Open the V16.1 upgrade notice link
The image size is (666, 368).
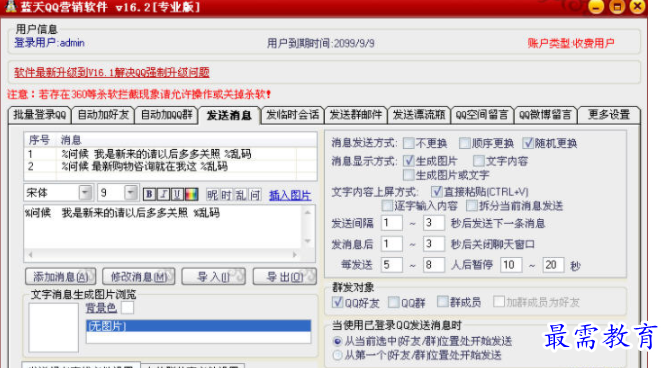pos(112,72)
